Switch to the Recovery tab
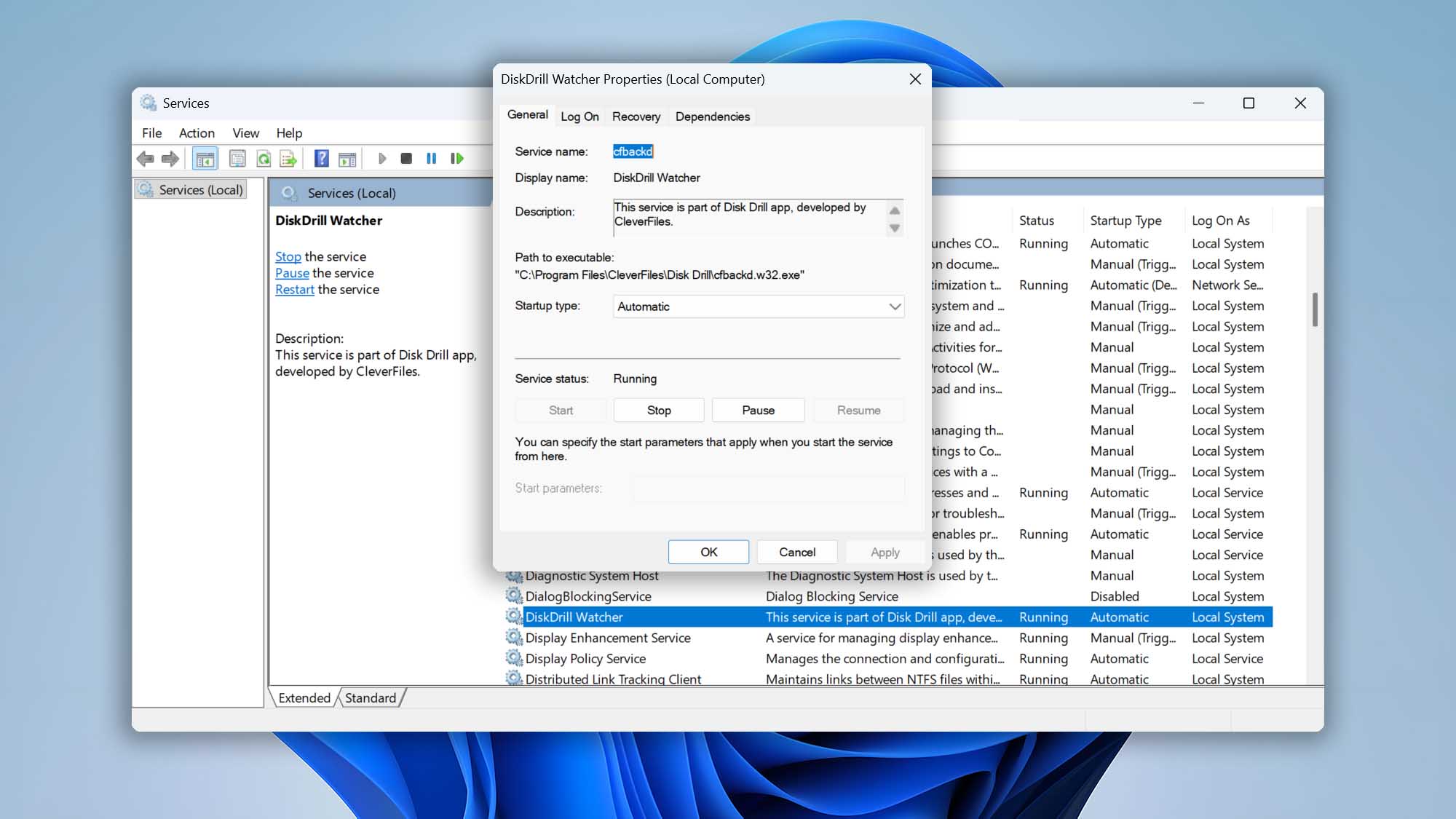 click(x=636, y=116)
